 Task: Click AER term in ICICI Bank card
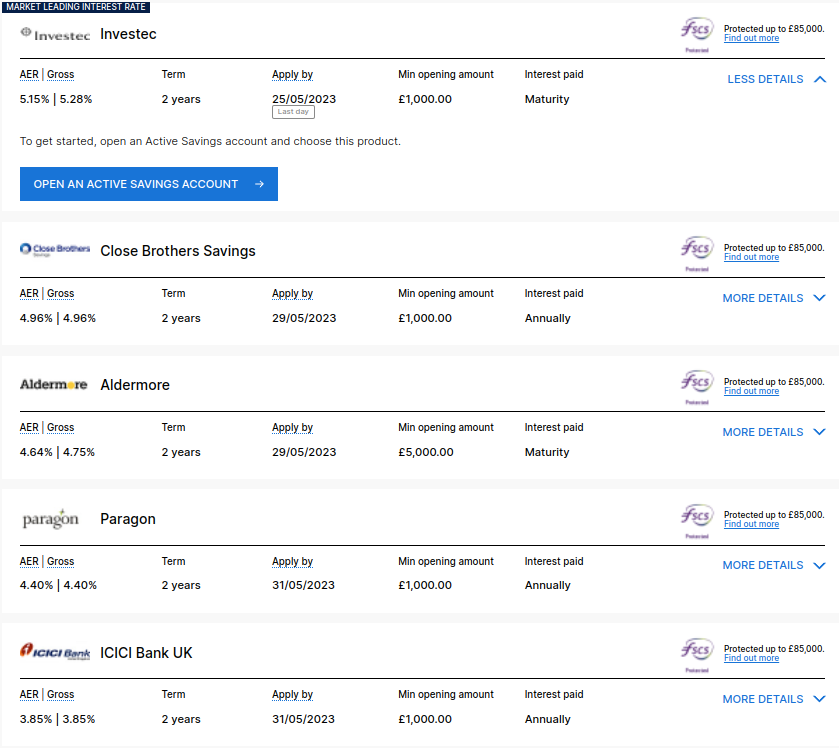point(29,694)
